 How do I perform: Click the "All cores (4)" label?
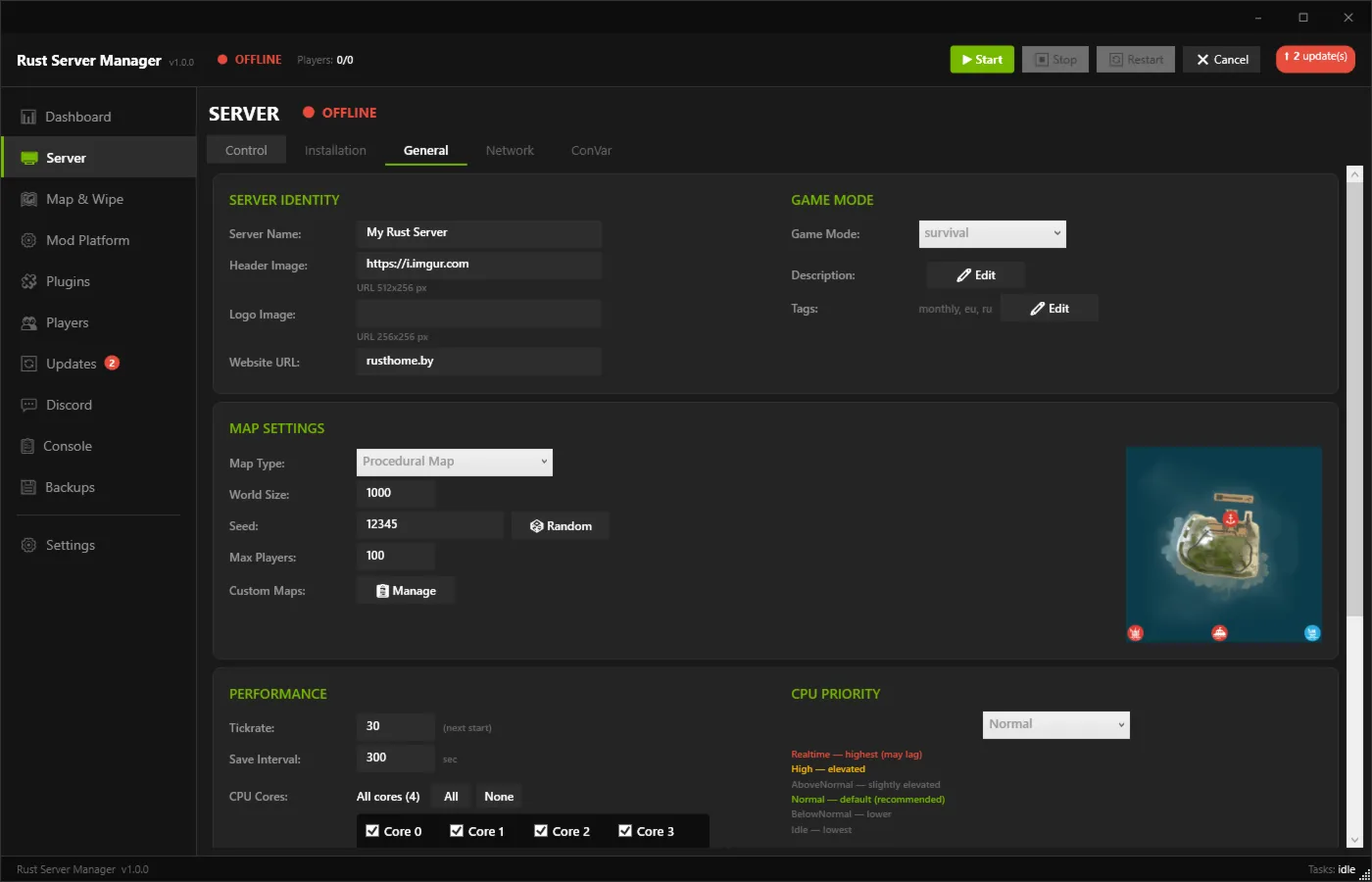click(388, 797)
